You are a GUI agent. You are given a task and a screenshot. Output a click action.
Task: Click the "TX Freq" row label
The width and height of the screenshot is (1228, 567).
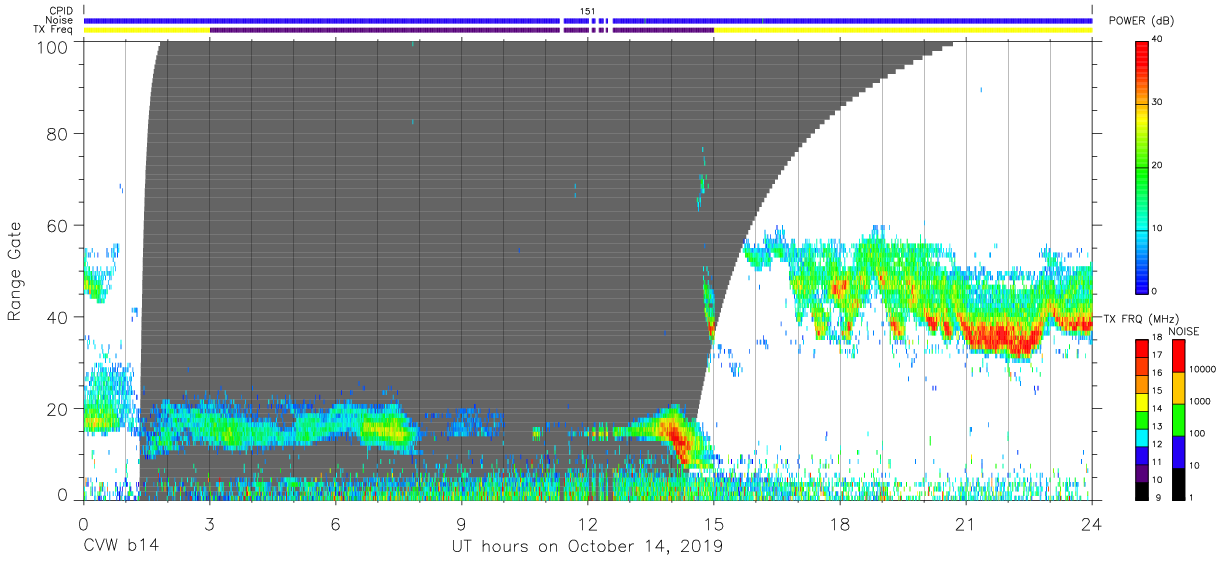click(x=54, y=30)
